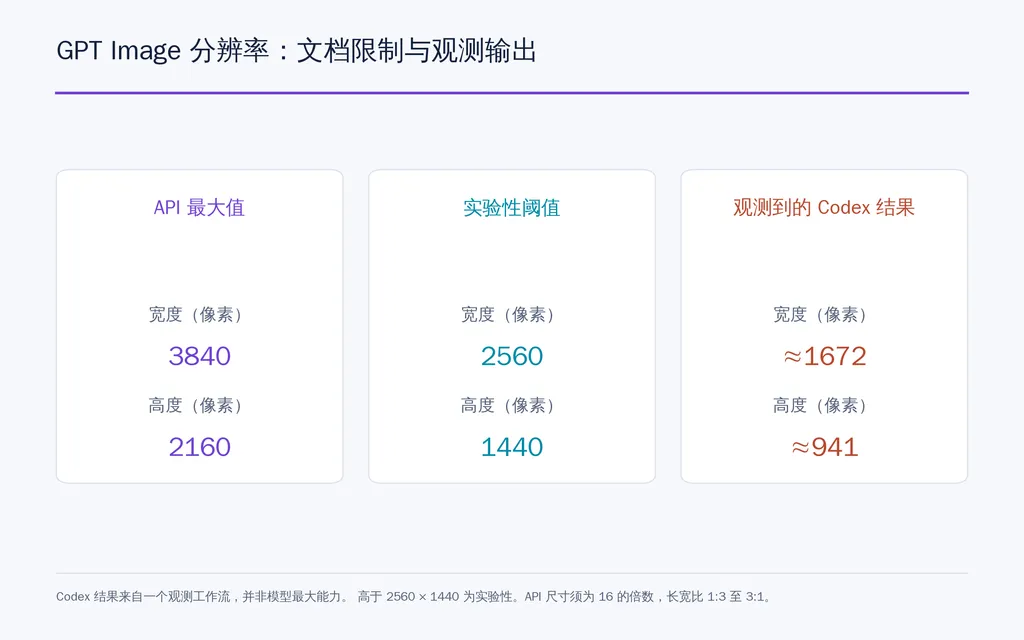The image size is (1024, 640).
Task: Click the value '1440' in the 实验性阈值 card
Action: point(511,447)
